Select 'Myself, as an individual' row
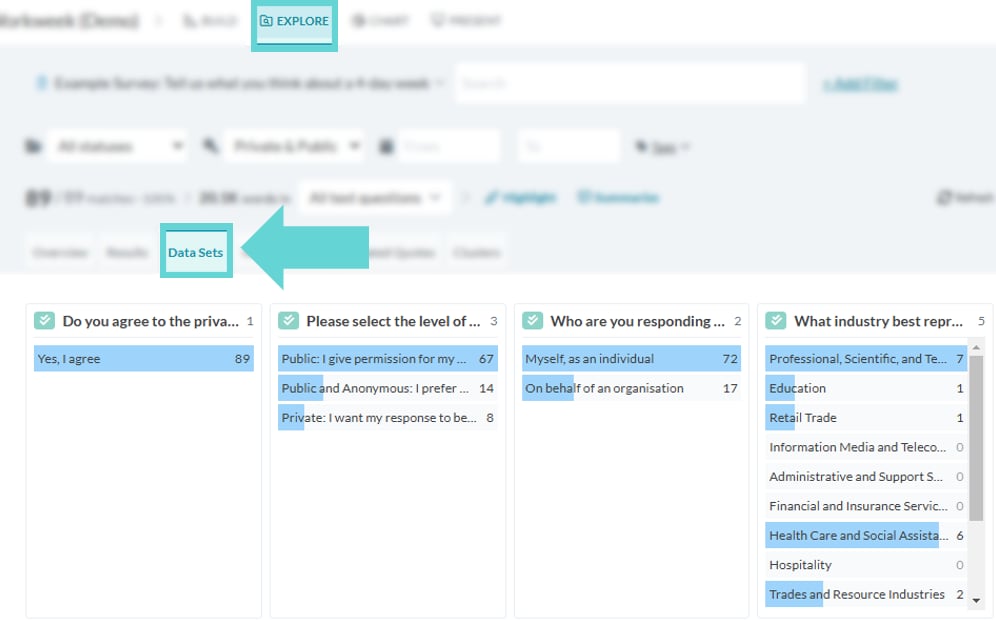Screen dimensions: 996x620 pyautogui.click(x=631, y=358)
